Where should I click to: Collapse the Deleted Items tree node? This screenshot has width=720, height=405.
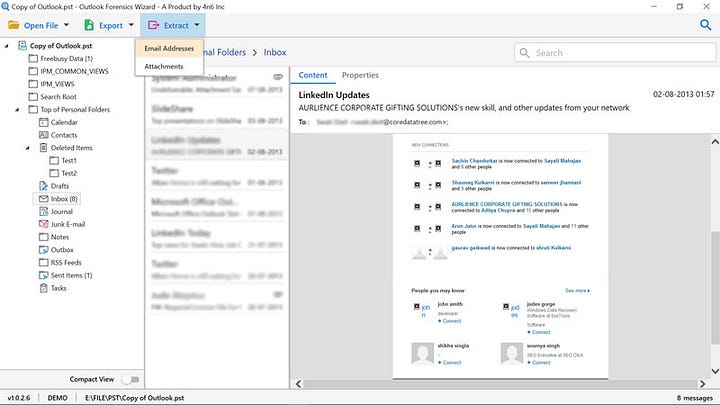(x=28, y=148)
